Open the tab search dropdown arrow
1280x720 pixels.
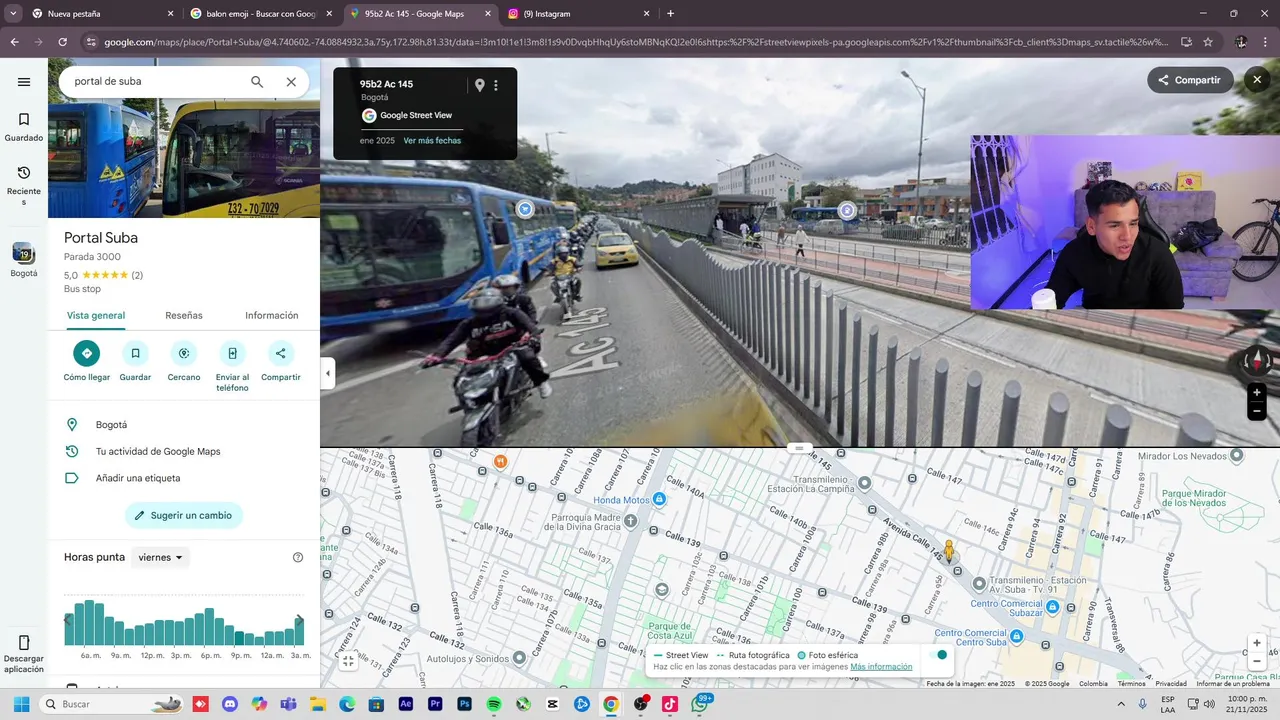pyautogui.click(x=13, y=14)
